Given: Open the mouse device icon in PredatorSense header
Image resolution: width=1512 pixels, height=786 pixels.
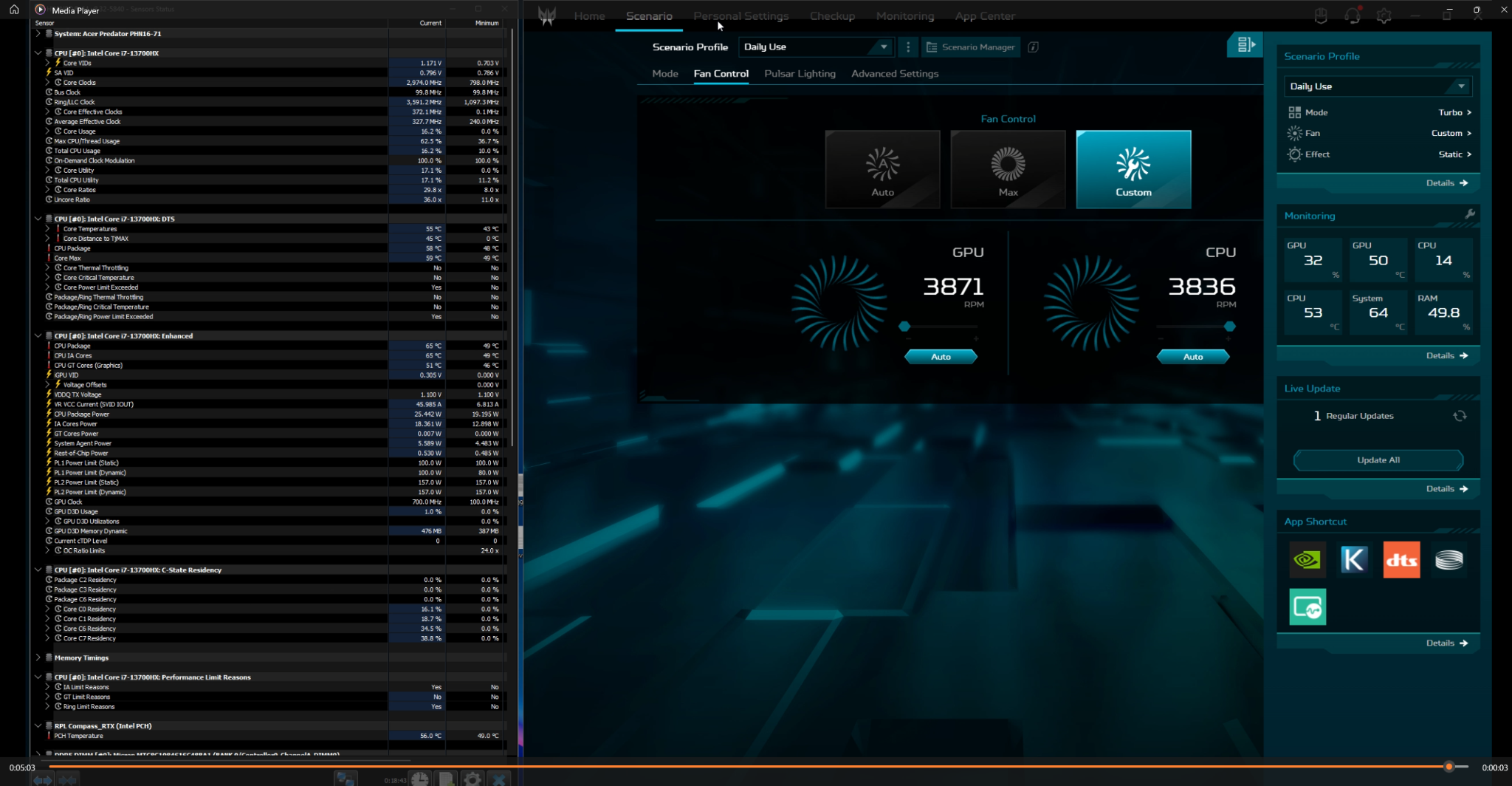Looking at the screenshot, I should click(1322, 16).
